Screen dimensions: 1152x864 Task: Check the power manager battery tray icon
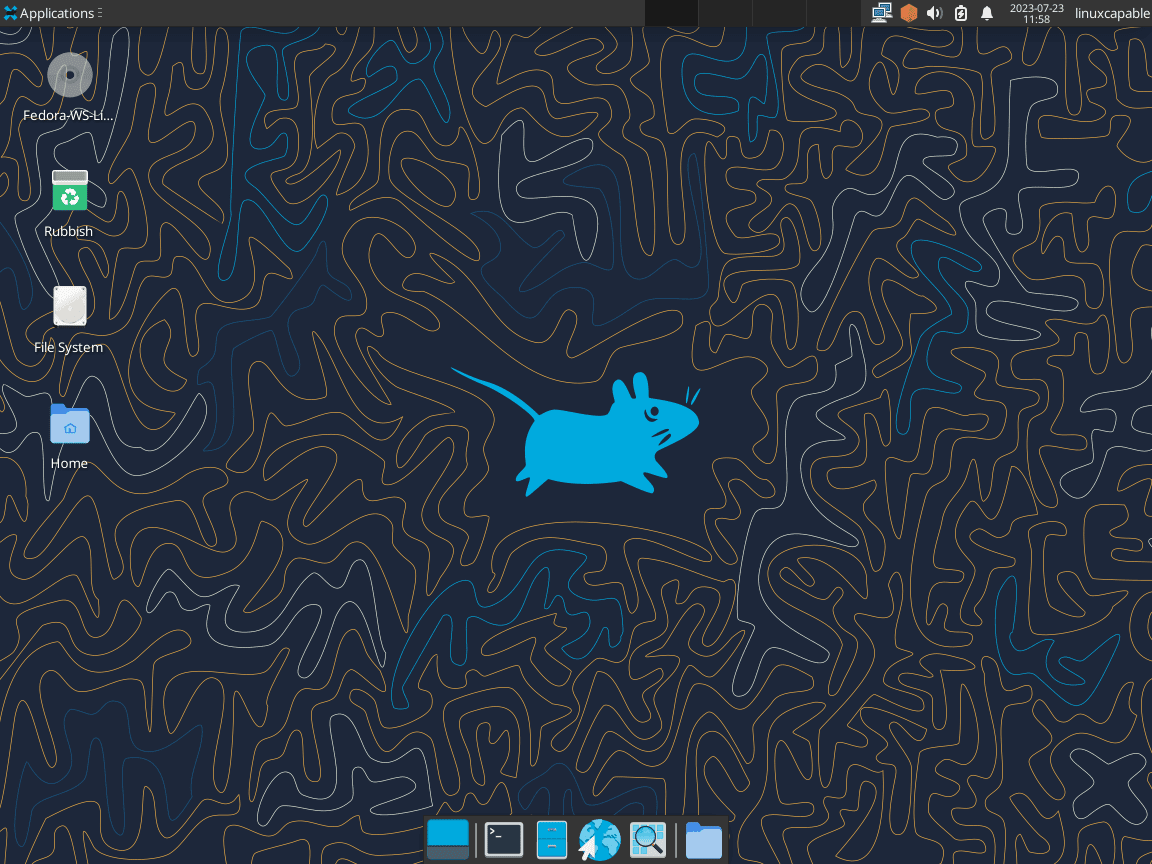960,13
